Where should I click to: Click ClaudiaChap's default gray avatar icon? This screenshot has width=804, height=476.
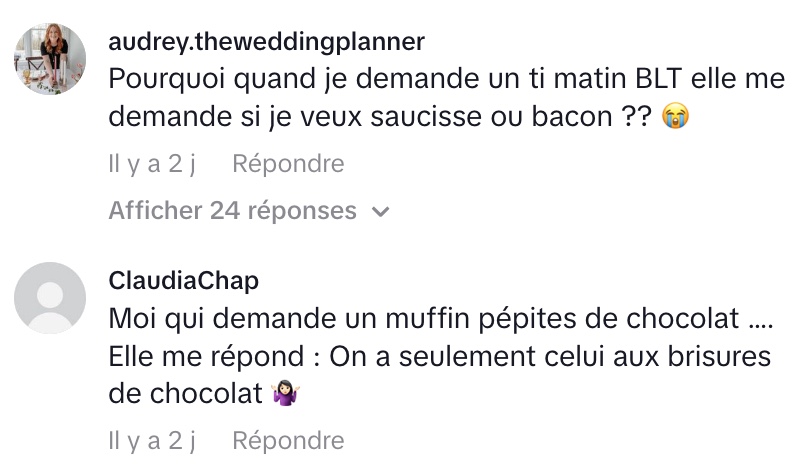[x=49, y=296]
